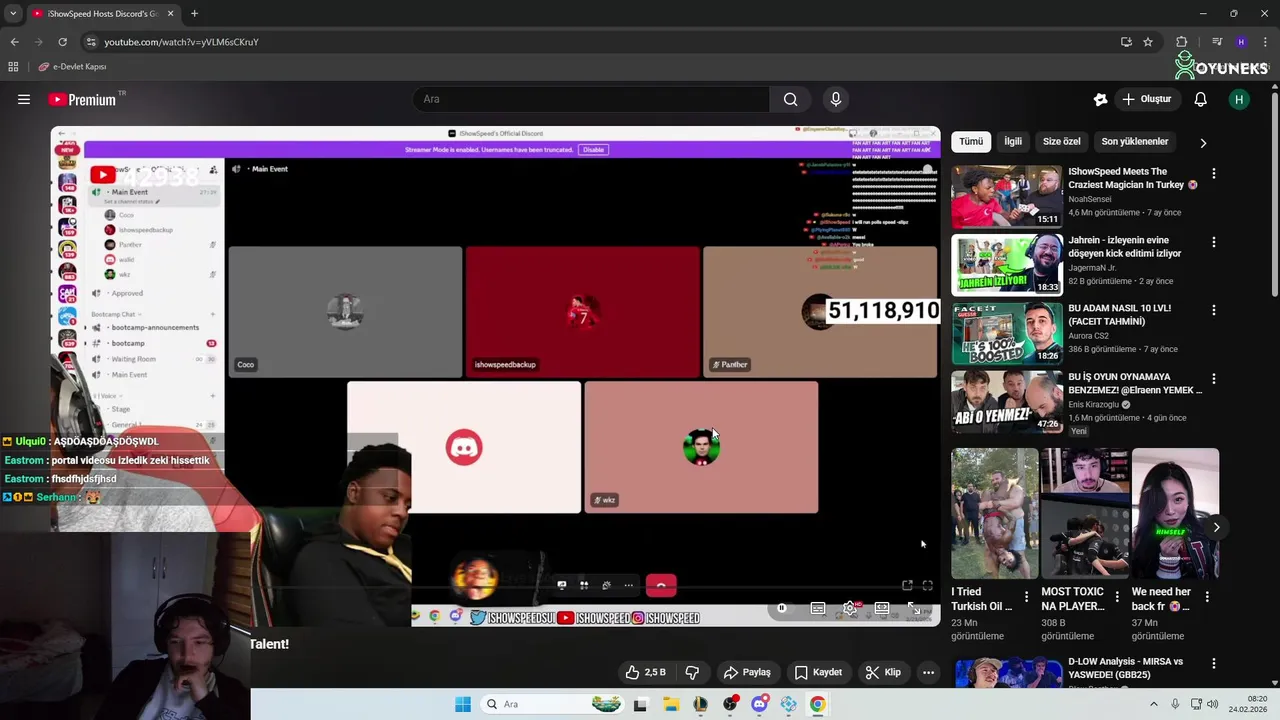
Task: Open the apps grid in bookmarks bar
Action: 13,67
